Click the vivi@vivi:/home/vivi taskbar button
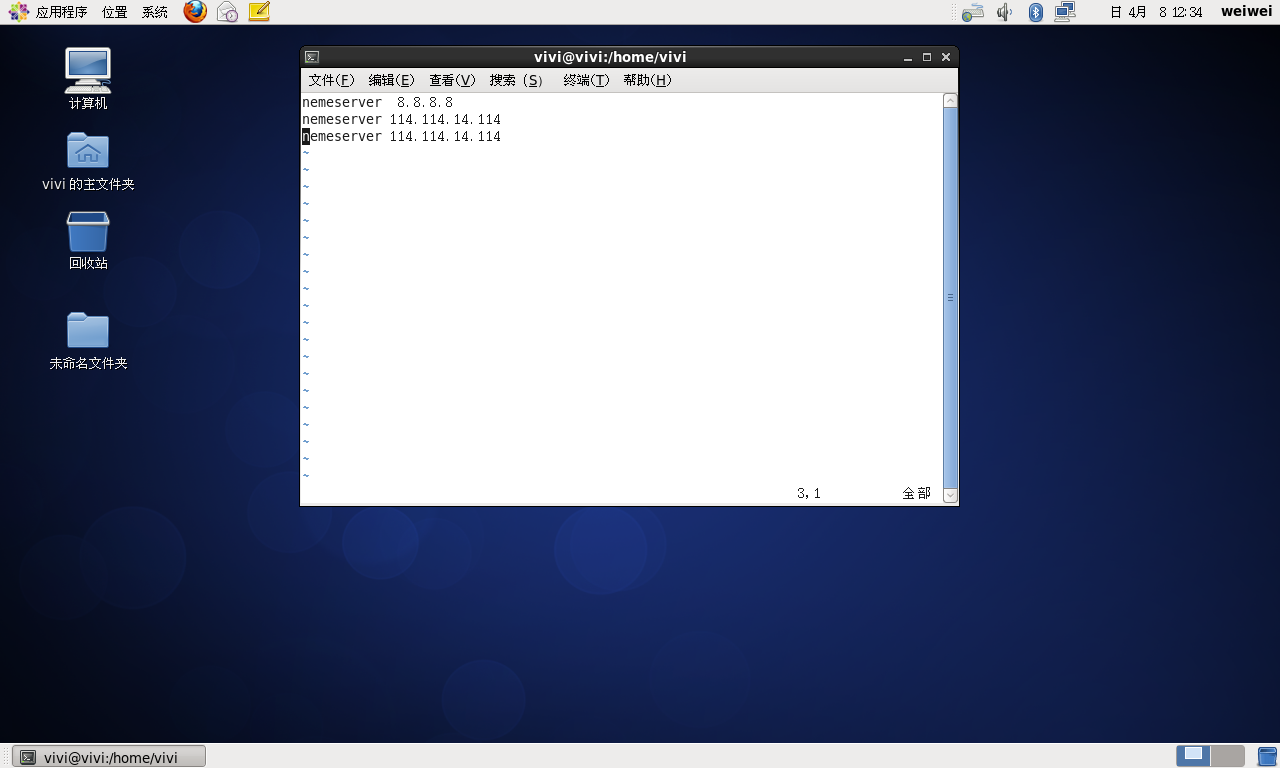This screenshot has height=768, width=1280. [109, 757]
